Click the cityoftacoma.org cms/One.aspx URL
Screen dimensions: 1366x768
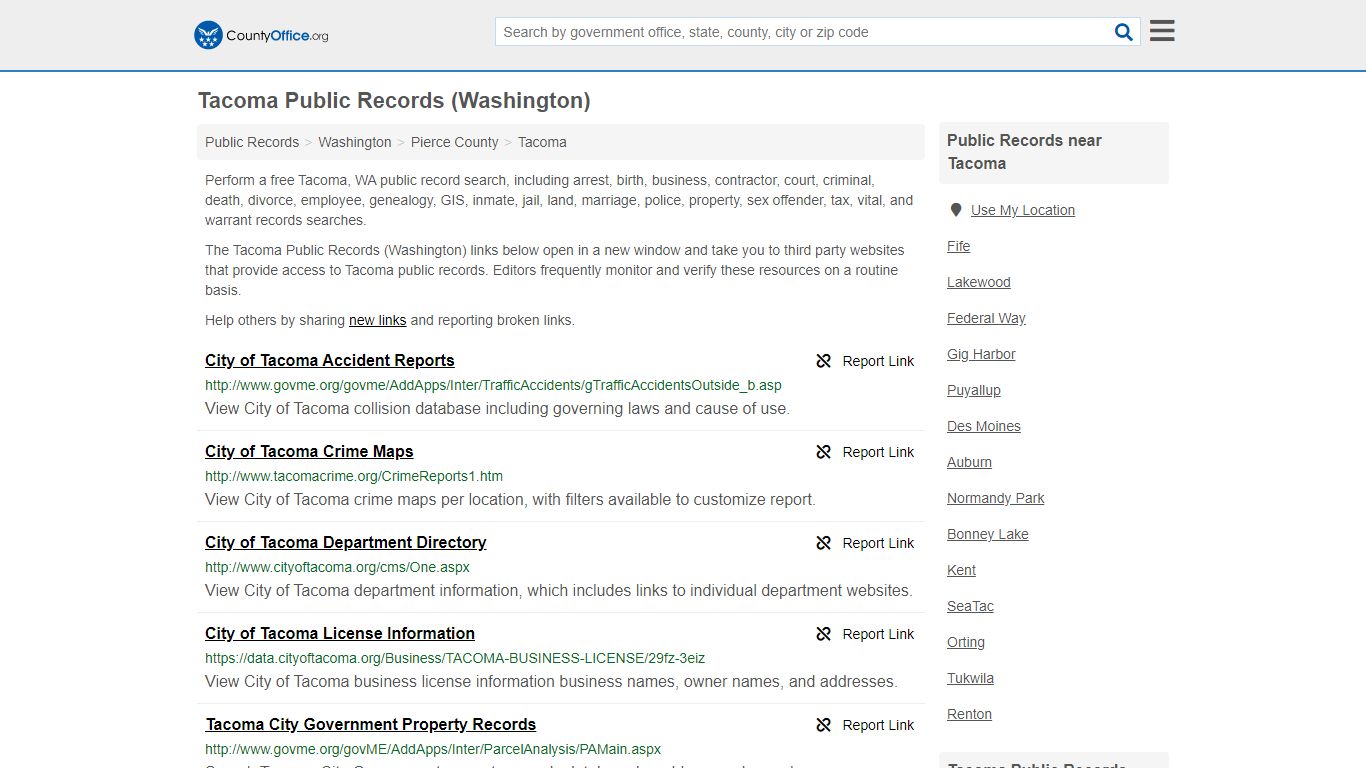click(337, 567)
